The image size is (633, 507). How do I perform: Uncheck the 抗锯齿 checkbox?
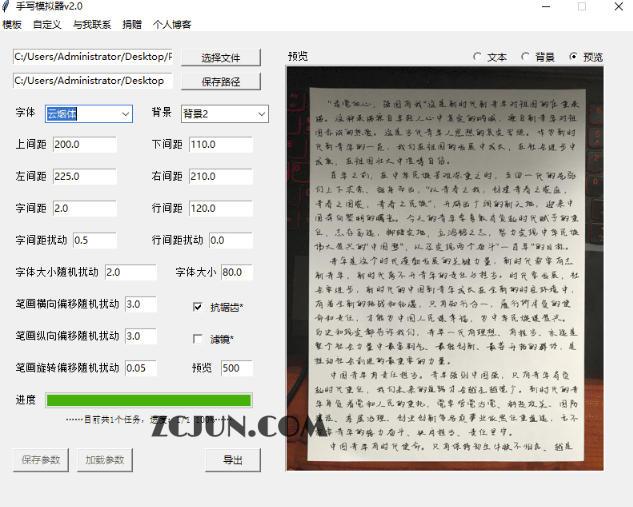point(197,307)
